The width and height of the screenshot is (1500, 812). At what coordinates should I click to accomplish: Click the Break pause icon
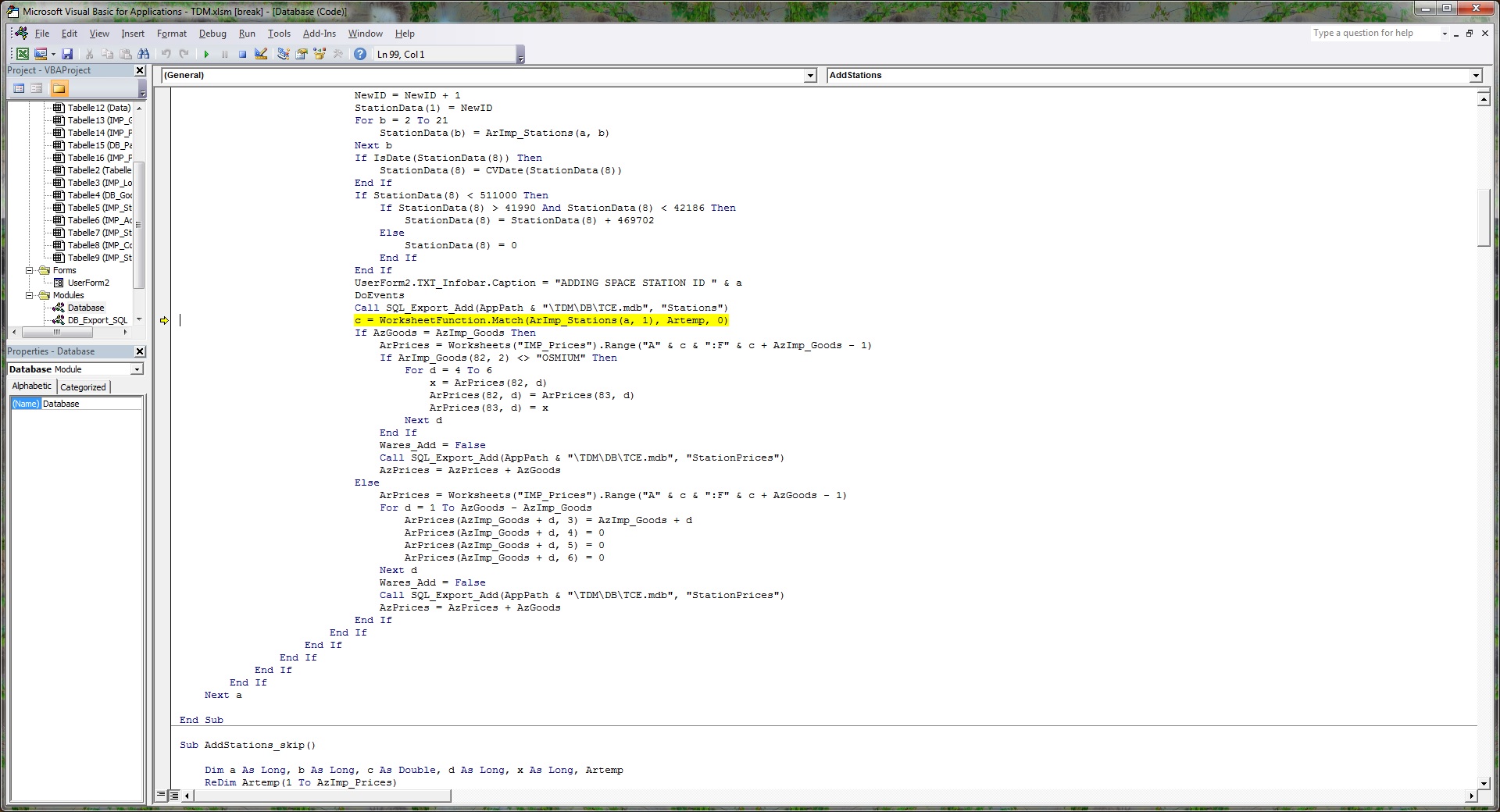tap(224, 54)
